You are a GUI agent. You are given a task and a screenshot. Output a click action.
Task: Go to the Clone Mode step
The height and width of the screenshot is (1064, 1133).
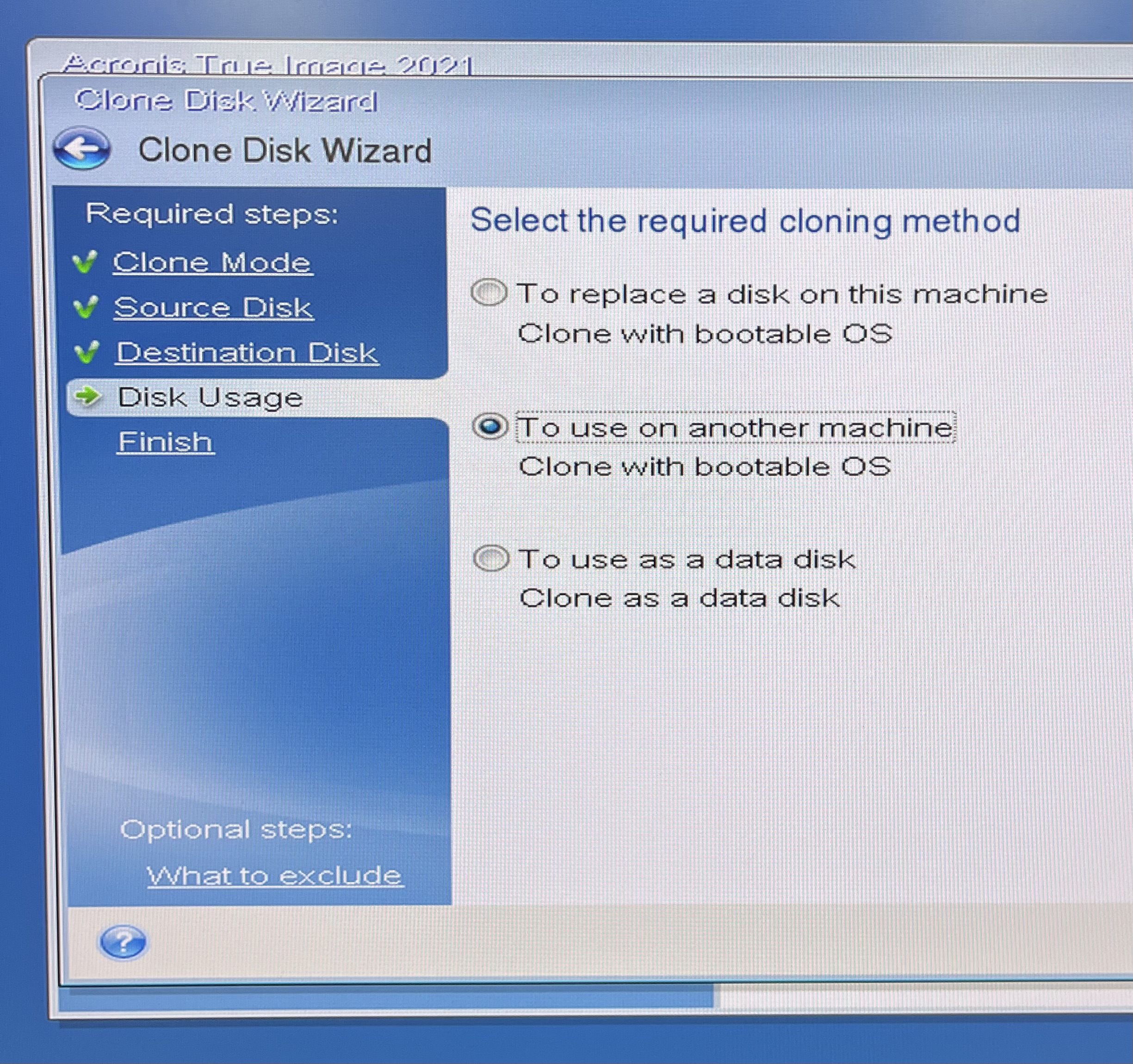(212, 263)
